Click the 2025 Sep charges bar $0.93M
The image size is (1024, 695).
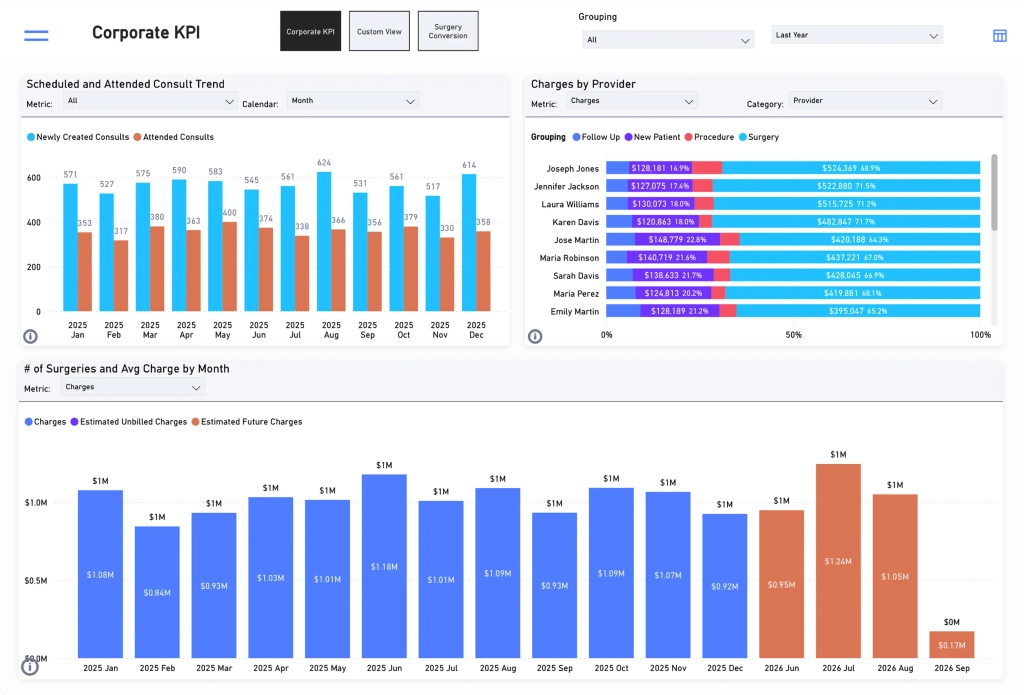[x=554, y=585]
